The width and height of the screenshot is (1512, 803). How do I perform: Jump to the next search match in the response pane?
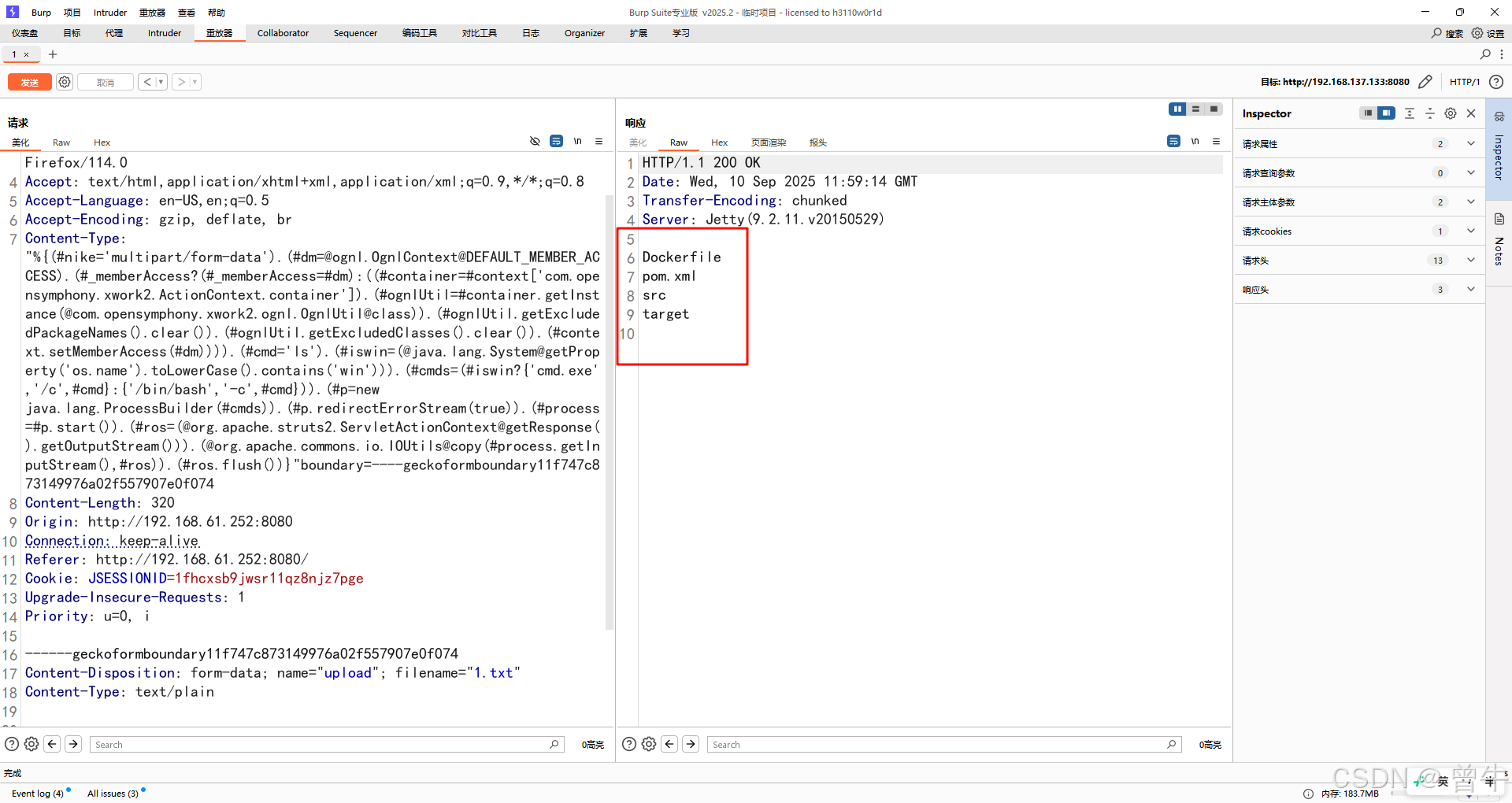pyautogui.click(x=691, y=744)
